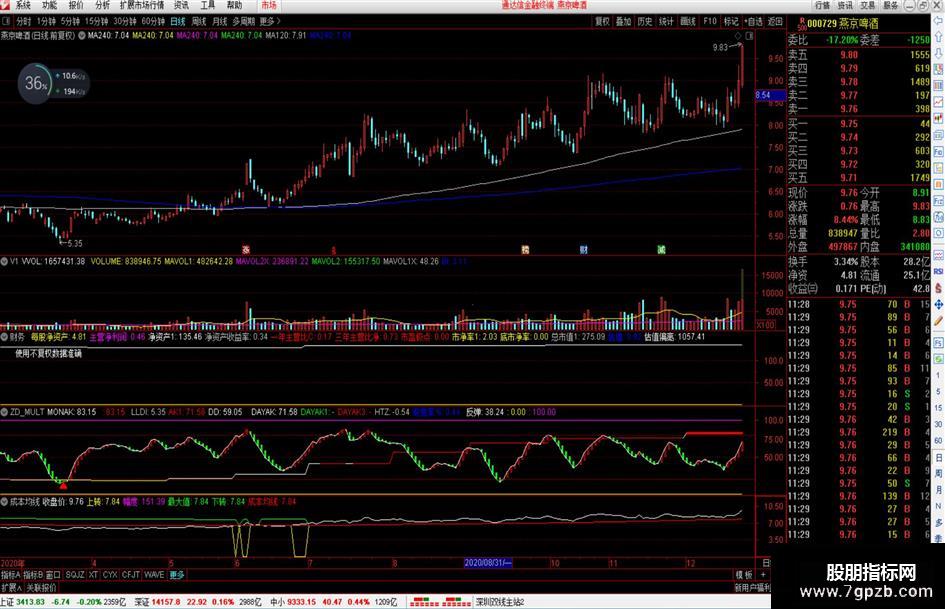Open the 扩展市场行情 menu

click(x=142, y=5)
